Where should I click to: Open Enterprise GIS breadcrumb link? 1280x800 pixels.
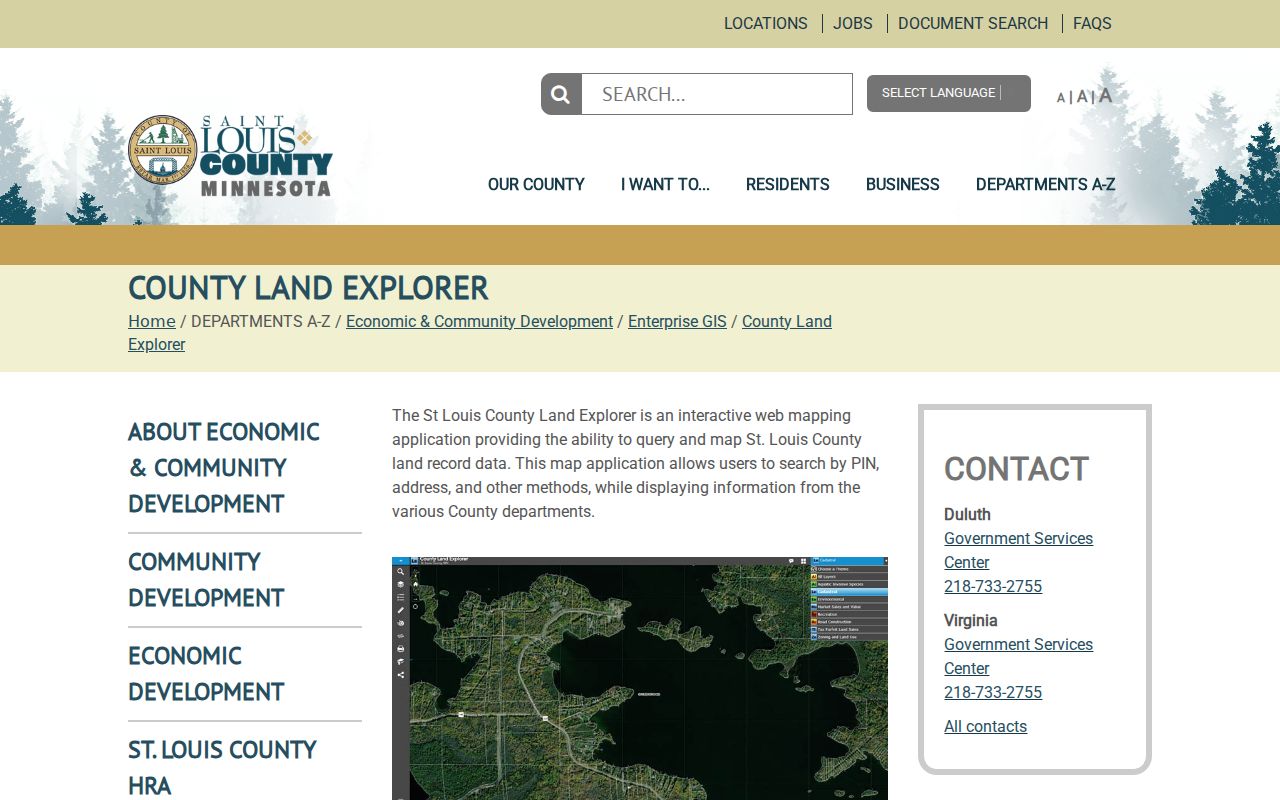pos(677,321)
